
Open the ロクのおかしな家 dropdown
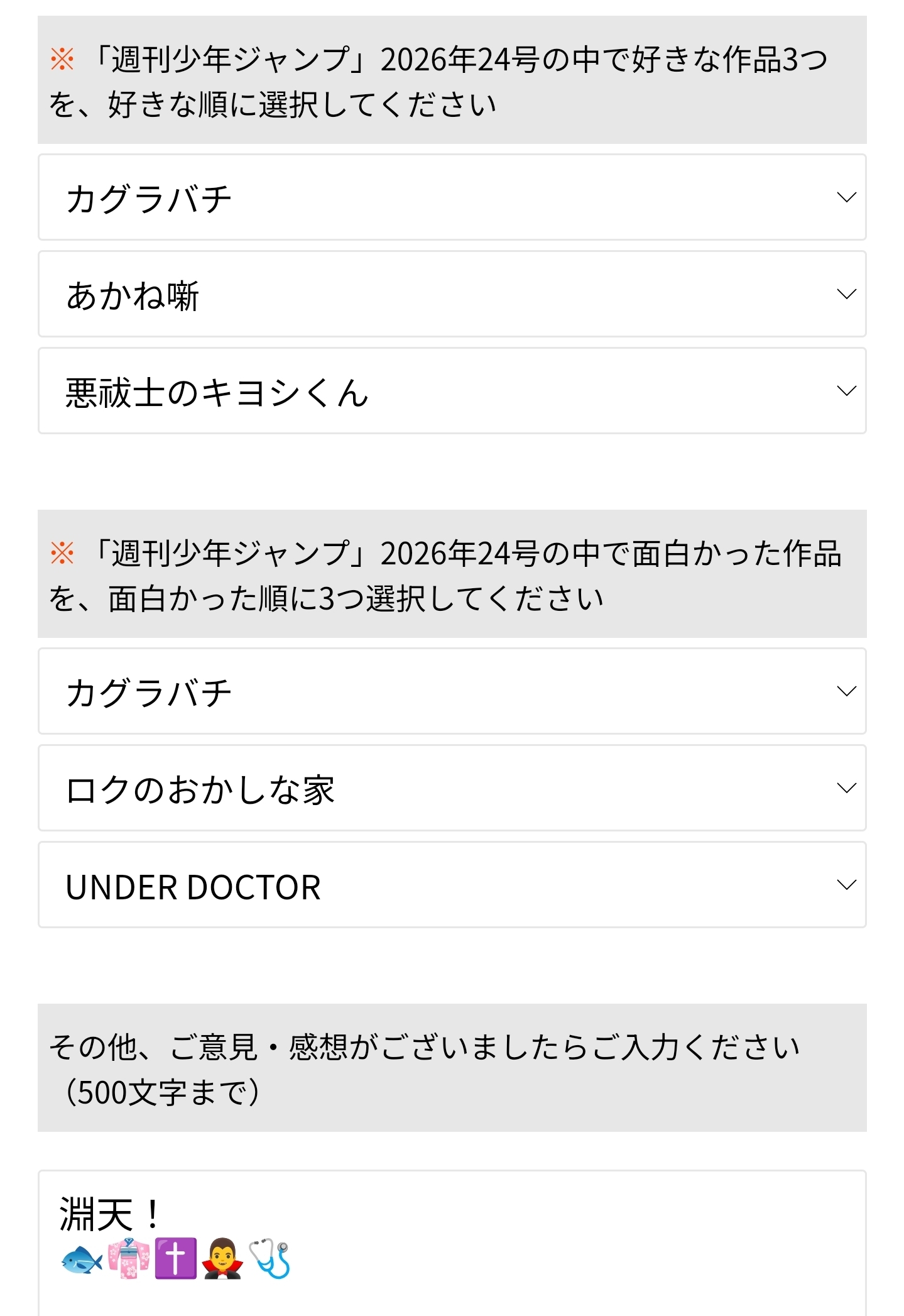(x=452, y=788)
